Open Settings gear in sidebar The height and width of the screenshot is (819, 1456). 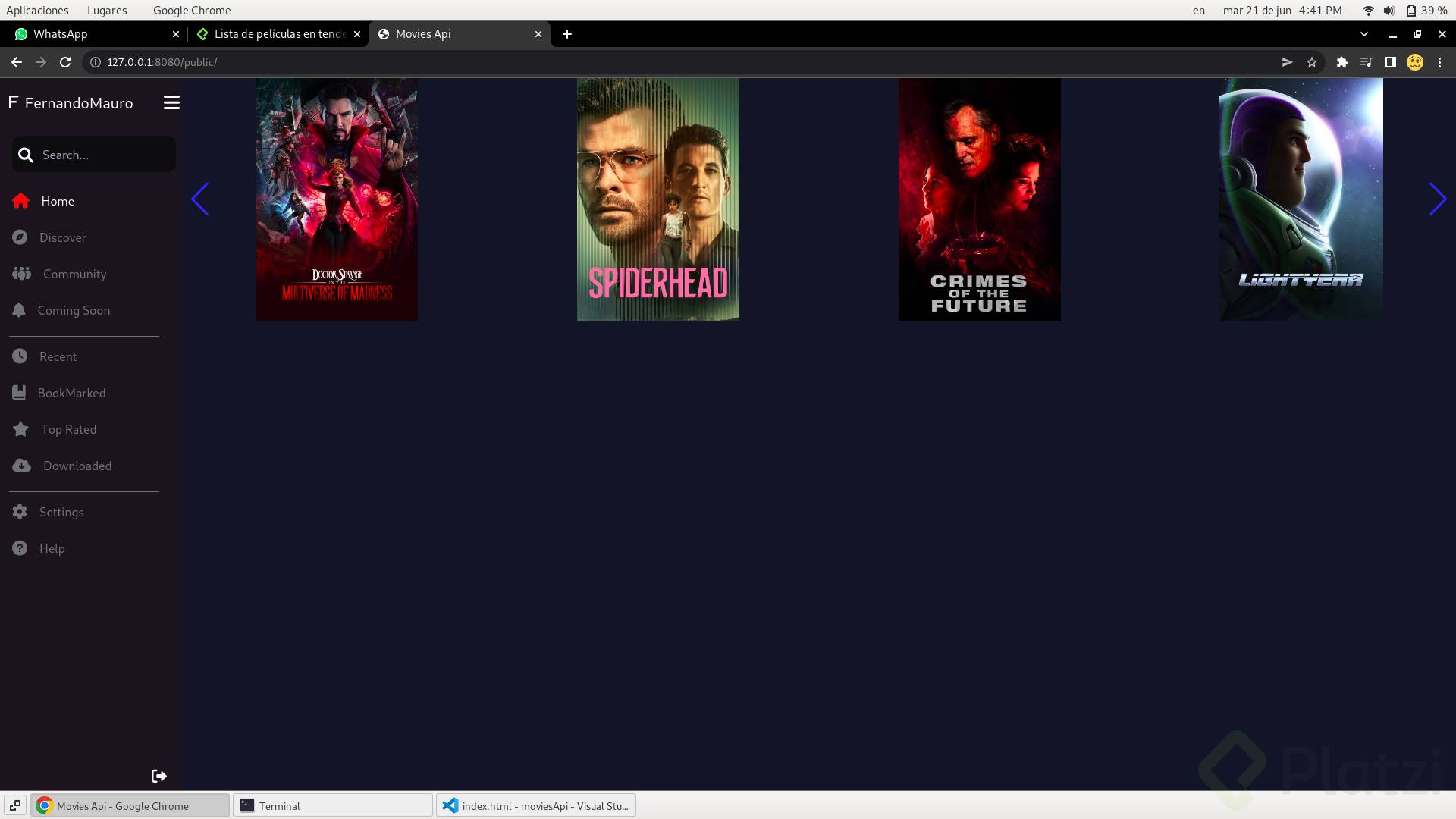click(x=20, y=512)
